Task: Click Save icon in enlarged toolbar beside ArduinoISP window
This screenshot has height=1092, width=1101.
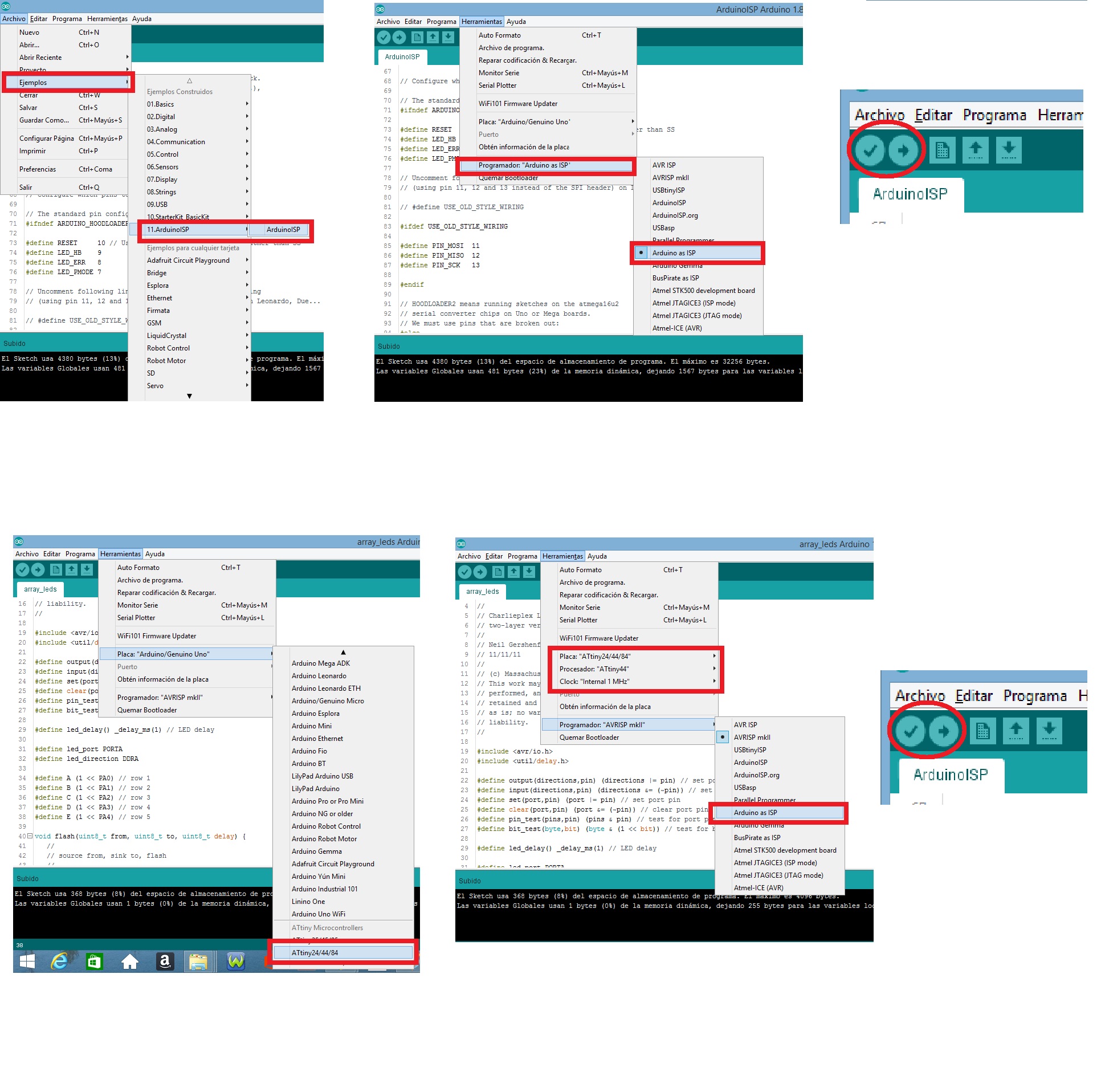Action: [1009, 150]
